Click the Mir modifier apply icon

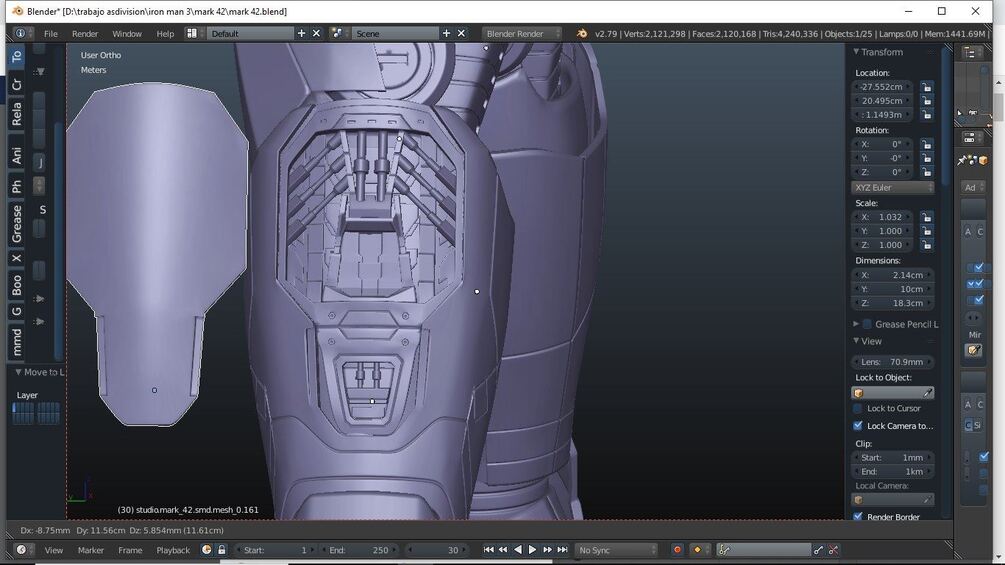tap(974, 350)
